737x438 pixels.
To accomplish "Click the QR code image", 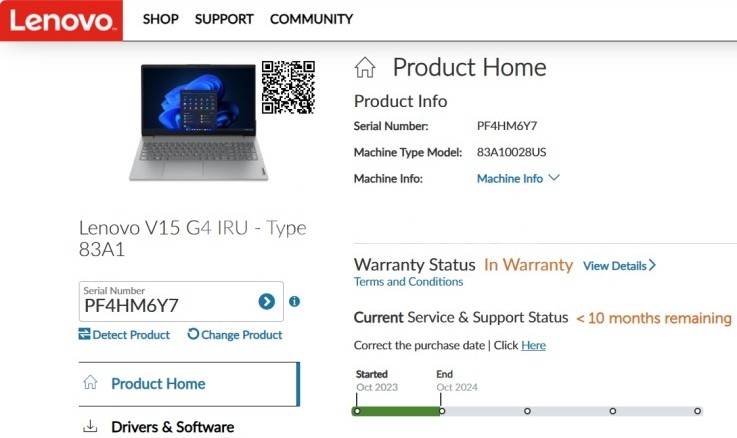I will coord(288,87).
